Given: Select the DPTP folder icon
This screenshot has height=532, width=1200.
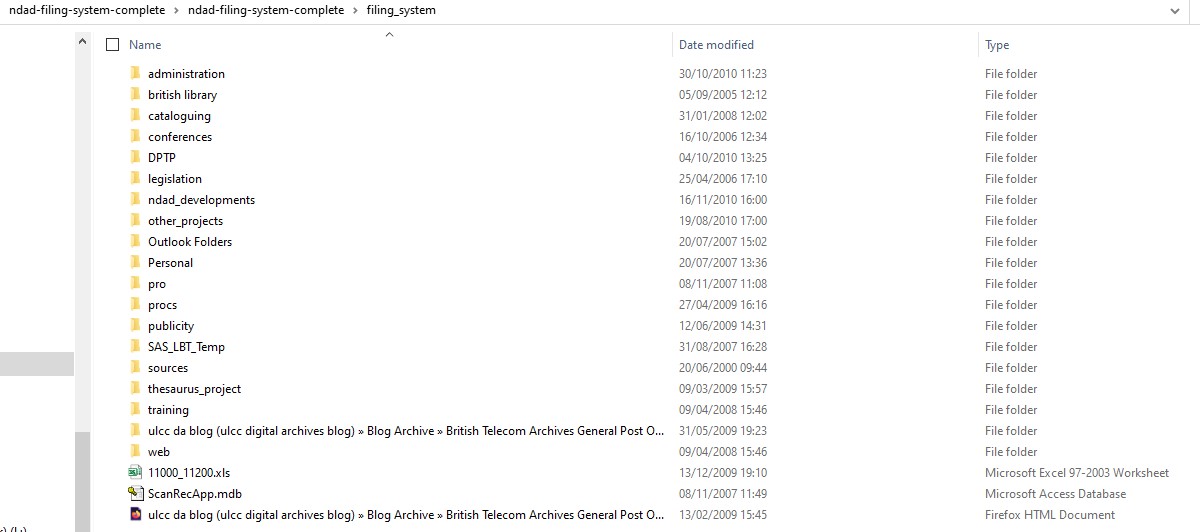Looking at the screenshot, I should [136, 157].
